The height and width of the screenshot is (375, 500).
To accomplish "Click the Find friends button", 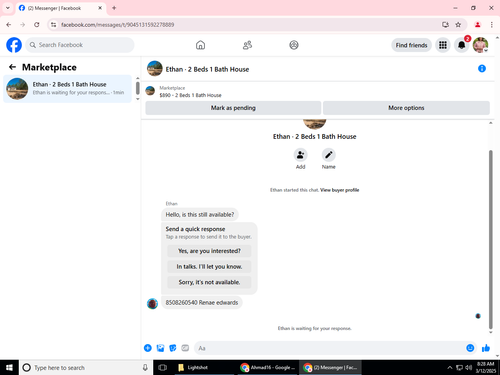I will [x=411, y=45].
